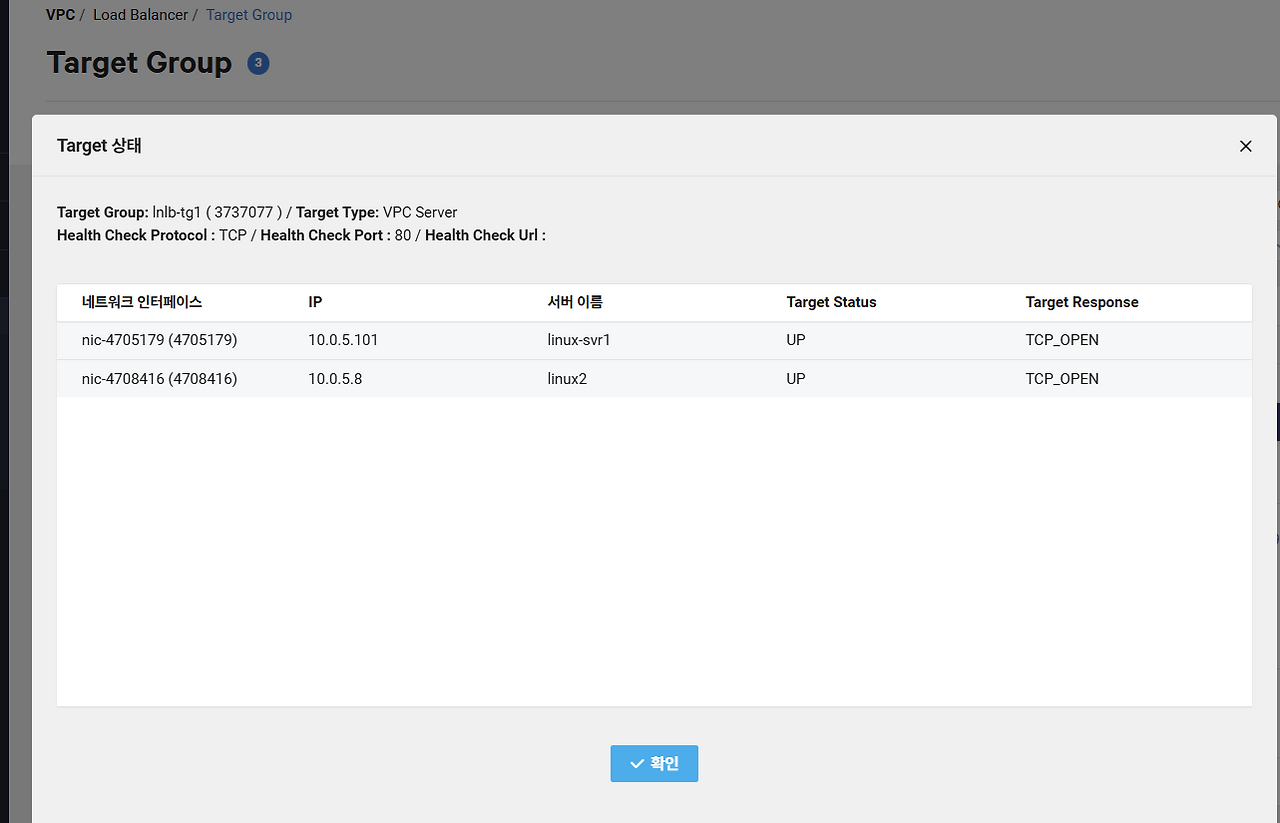Close the Target 상태 dialog
This screenshot has height=823, width=1280.
[x=1245, y=146]
